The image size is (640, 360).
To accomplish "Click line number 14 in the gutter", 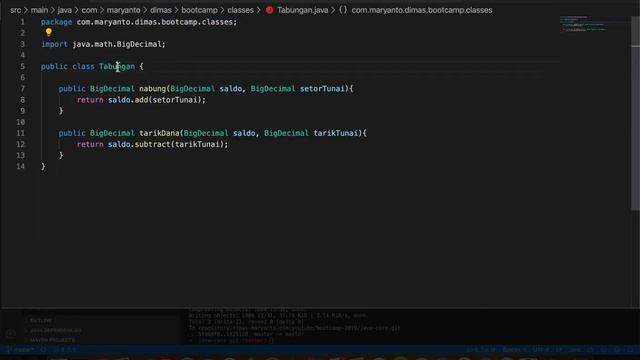I will [x=20, y=167].
